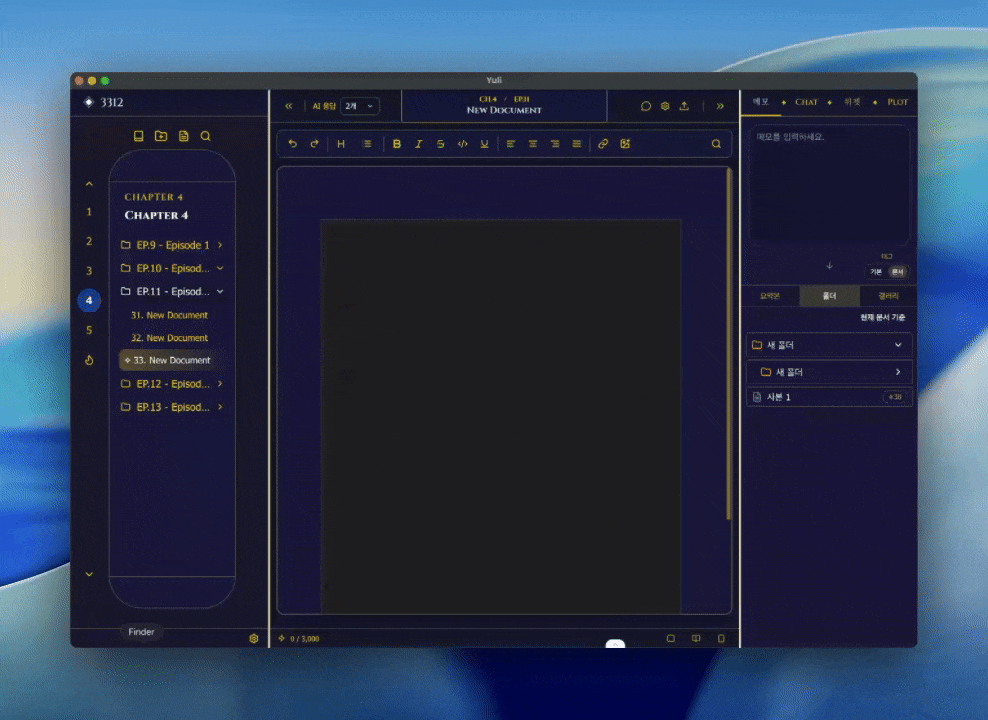Select chapter 1 in the number list
This screenshot has width=988, height=720.
point(89,212)
